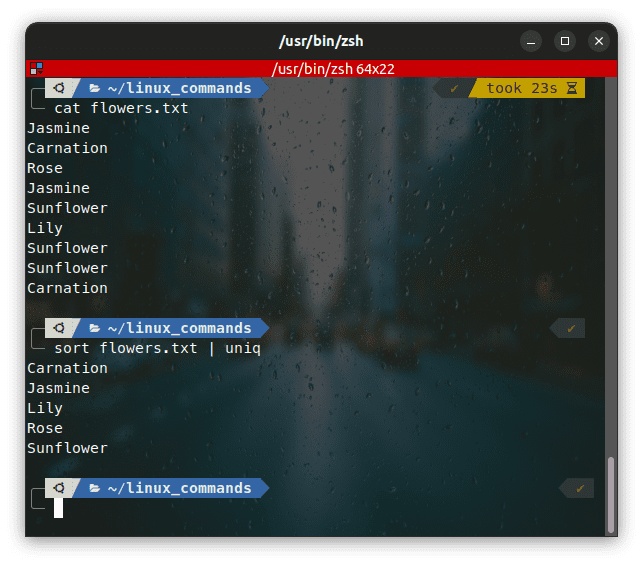Click the 'took 23s' duration segment
The height and width of the screenshot is (565, 643).
pyautogui.click(x=521, y=88)
